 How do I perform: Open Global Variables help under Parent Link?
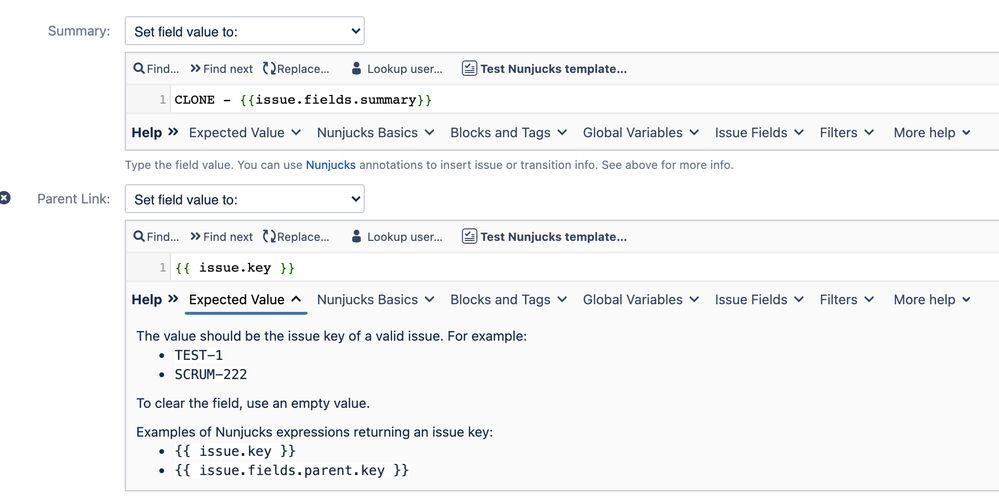640,299
